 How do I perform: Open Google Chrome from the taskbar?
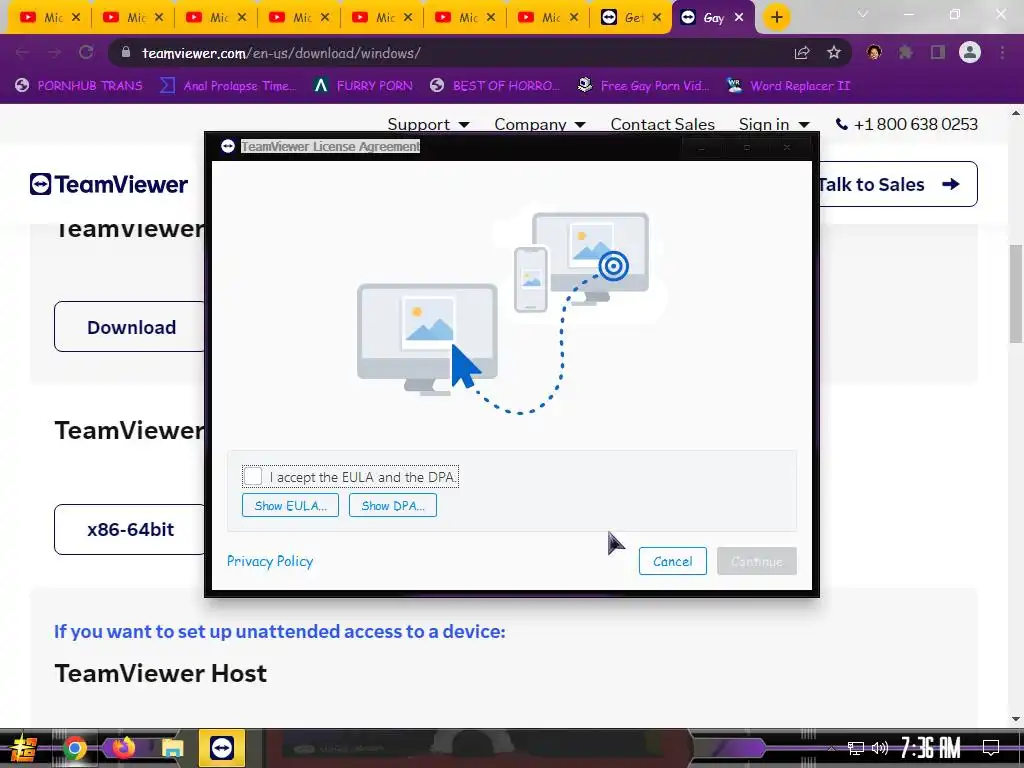coord(74,748)
